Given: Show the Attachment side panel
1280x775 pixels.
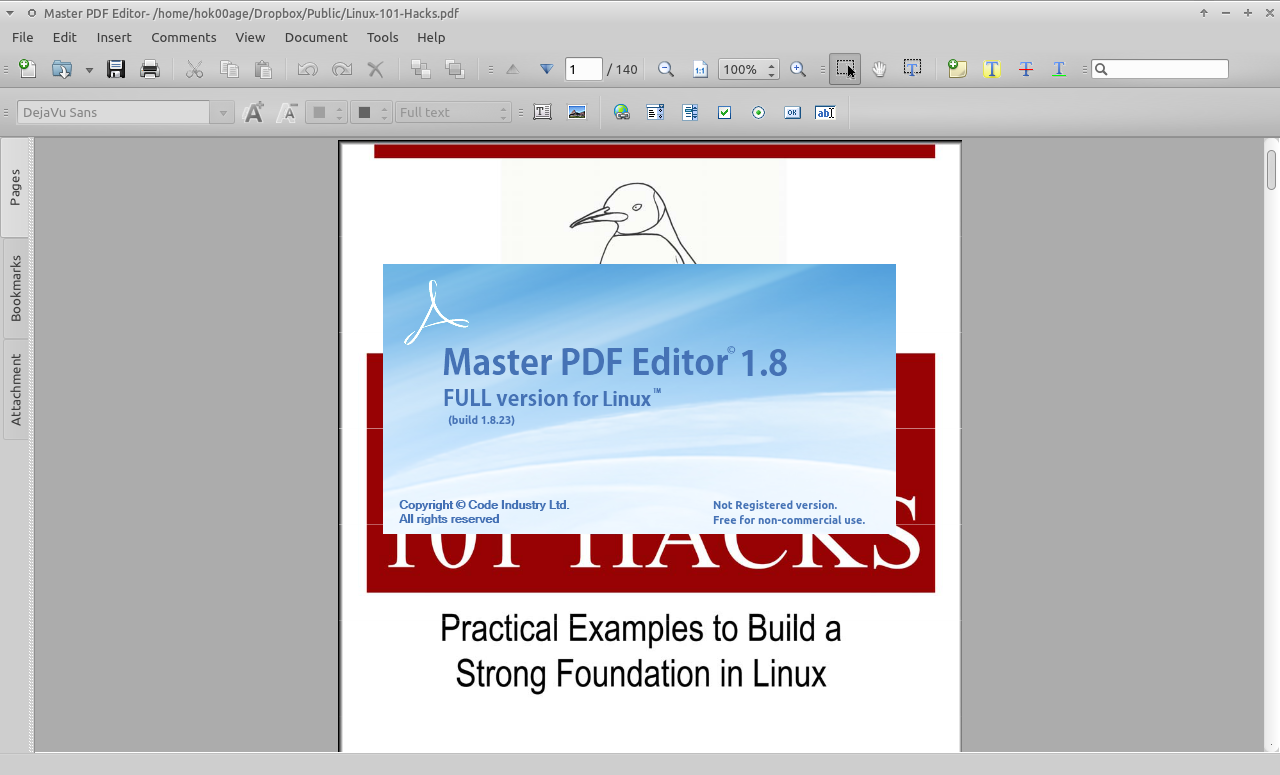Looking at the screenshot, I should pos(16,389).
